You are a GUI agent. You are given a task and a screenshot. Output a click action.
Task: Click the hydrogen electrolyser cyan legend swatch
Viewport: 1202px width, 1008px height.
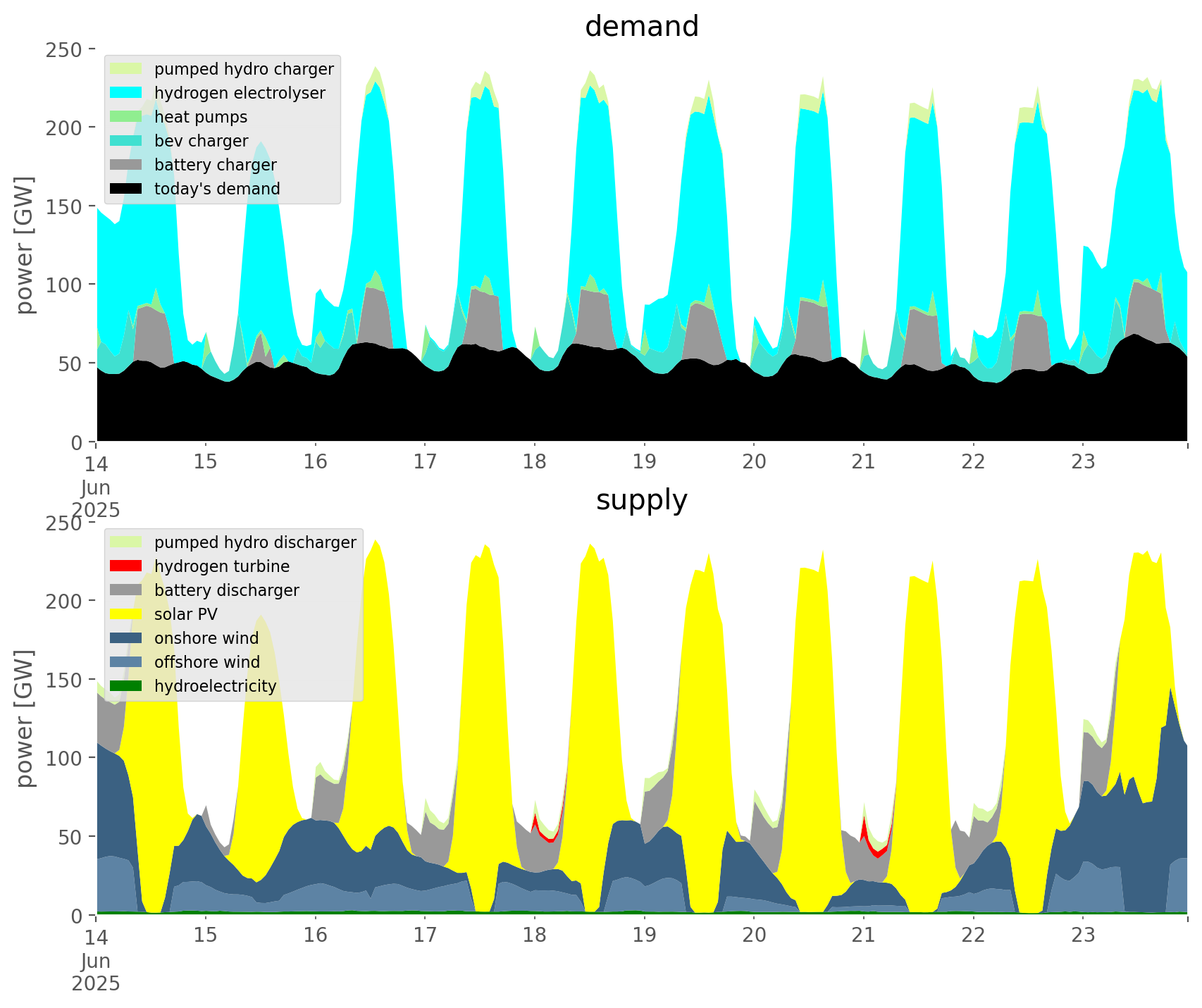coord(127,93)
